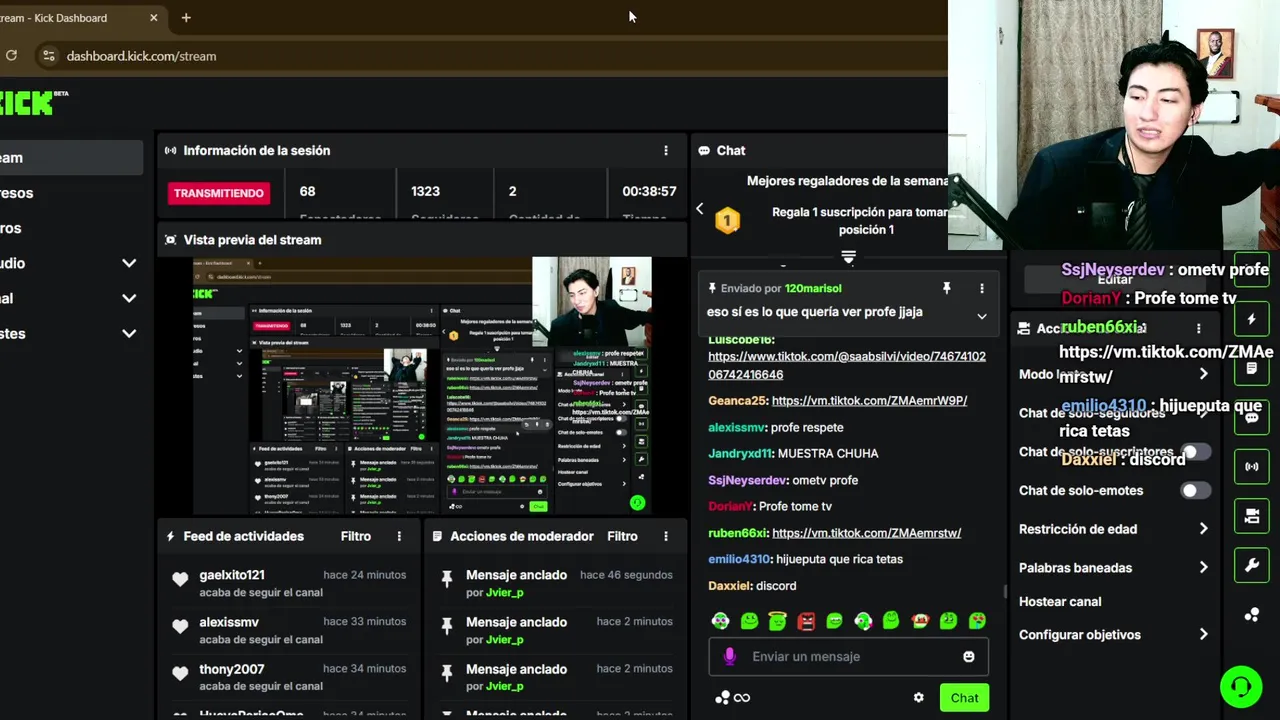The height and width of the screenshot is (720, 1280).
Task: Open the wrench tools icon in right rail
Action: (1251, 565)
